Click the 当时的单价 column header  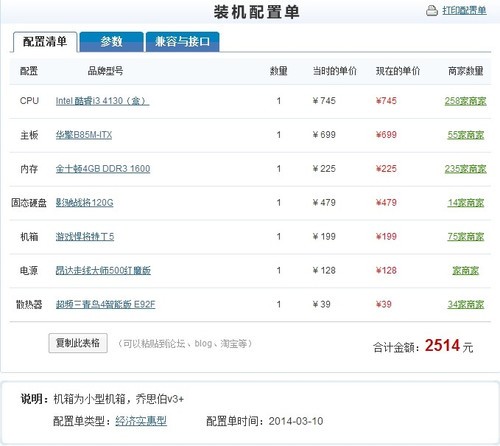click(x=335, y=71)
